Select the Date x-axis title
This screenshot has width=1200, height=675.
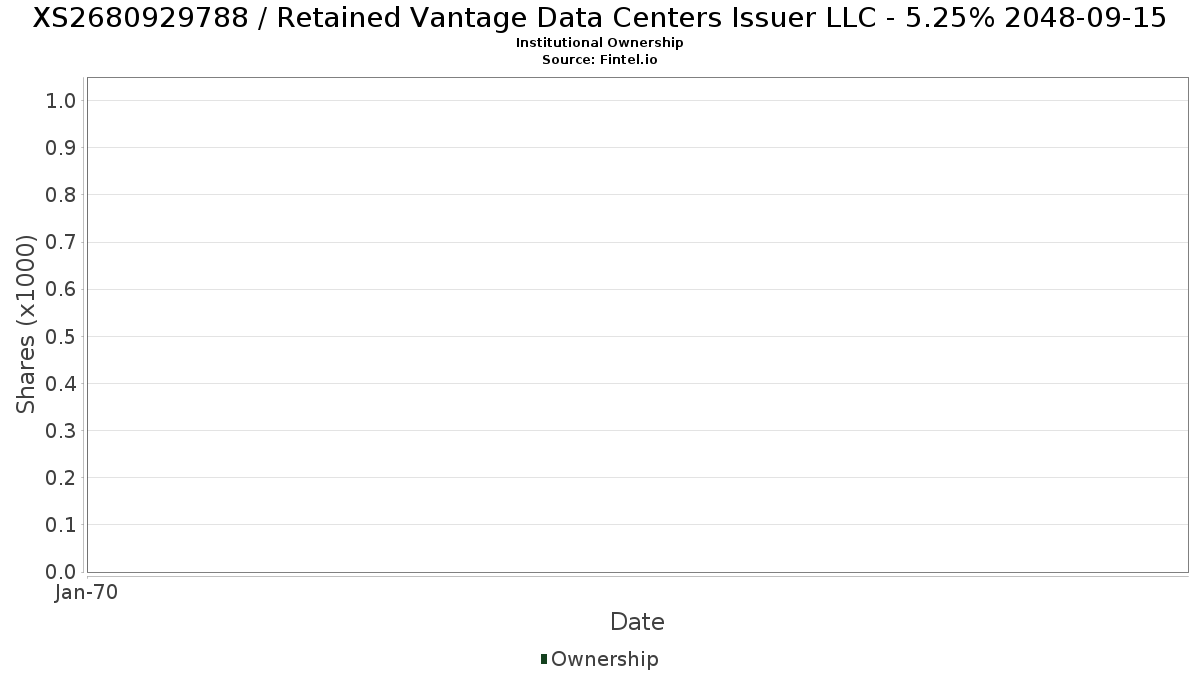[x=637, y=622]
